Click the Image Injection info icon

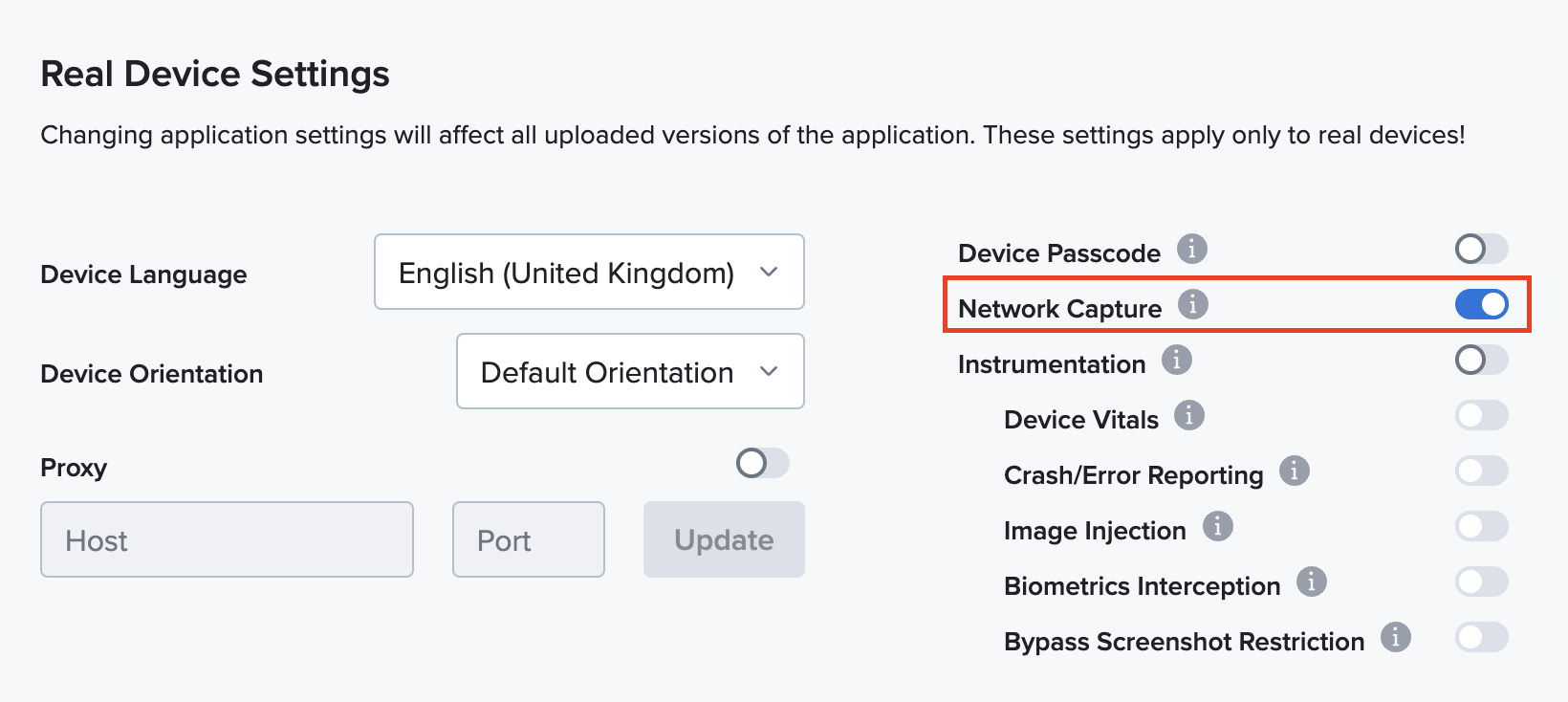point(1218,526)
